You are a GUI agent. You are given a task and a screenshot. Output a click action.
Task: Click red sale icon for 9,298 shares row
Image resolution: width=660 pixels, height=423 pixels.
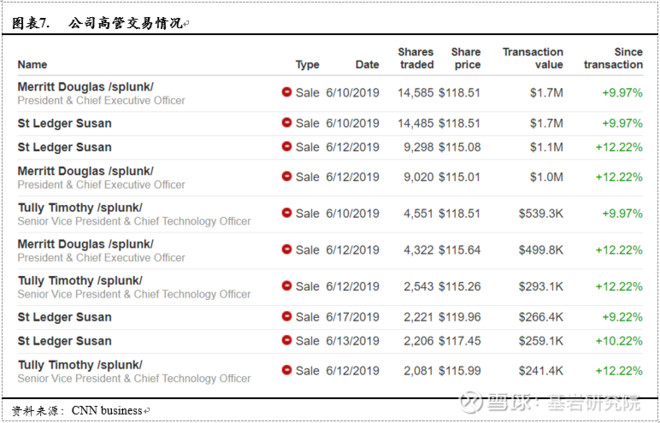(x=287, y=147)
